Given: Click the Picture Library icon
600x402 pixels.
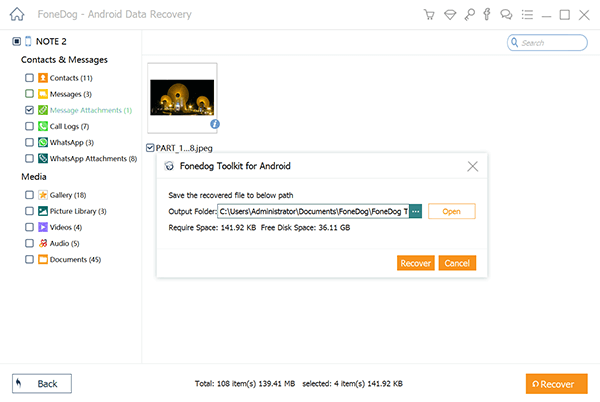Looking at the screenshot, I should pyautogui.click(x=43, y=211).
